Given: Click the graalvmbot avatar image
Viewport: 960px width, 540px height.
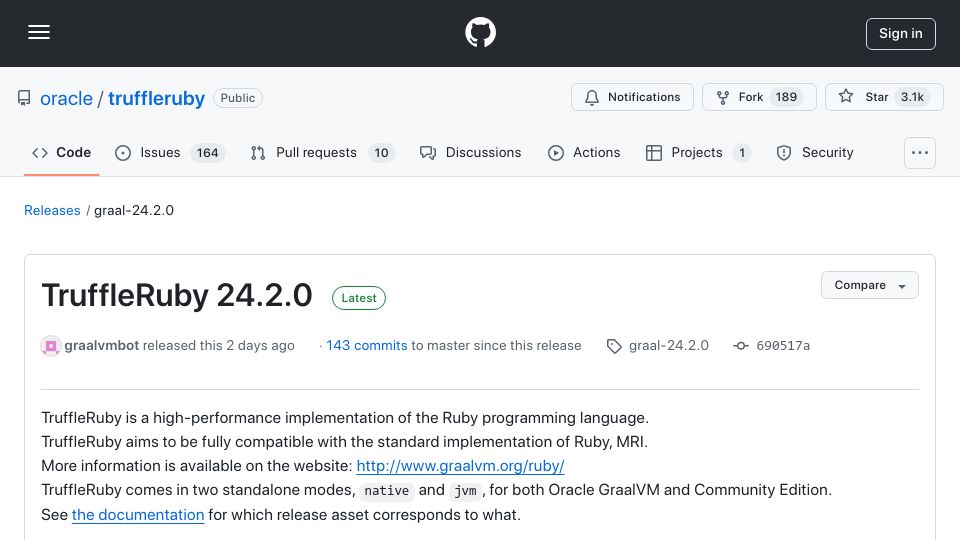Looking at the screenshot, I should click(51, 346).
